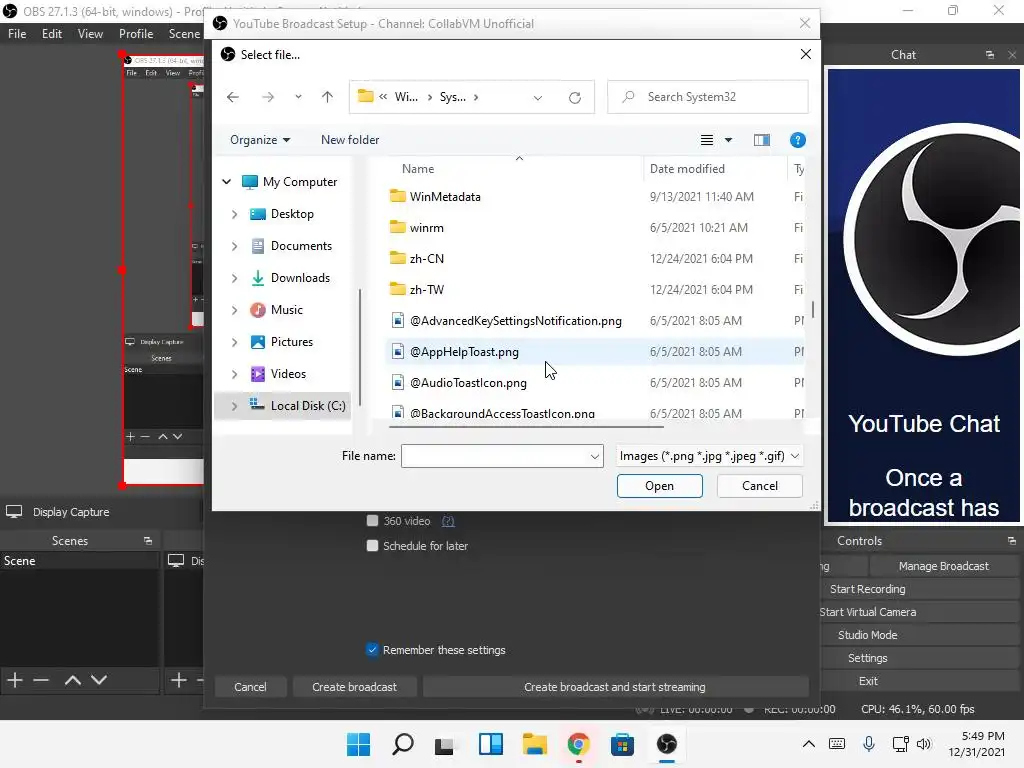
Task: Expand the Desktop tree node
Action: click(x=234, y=214)
